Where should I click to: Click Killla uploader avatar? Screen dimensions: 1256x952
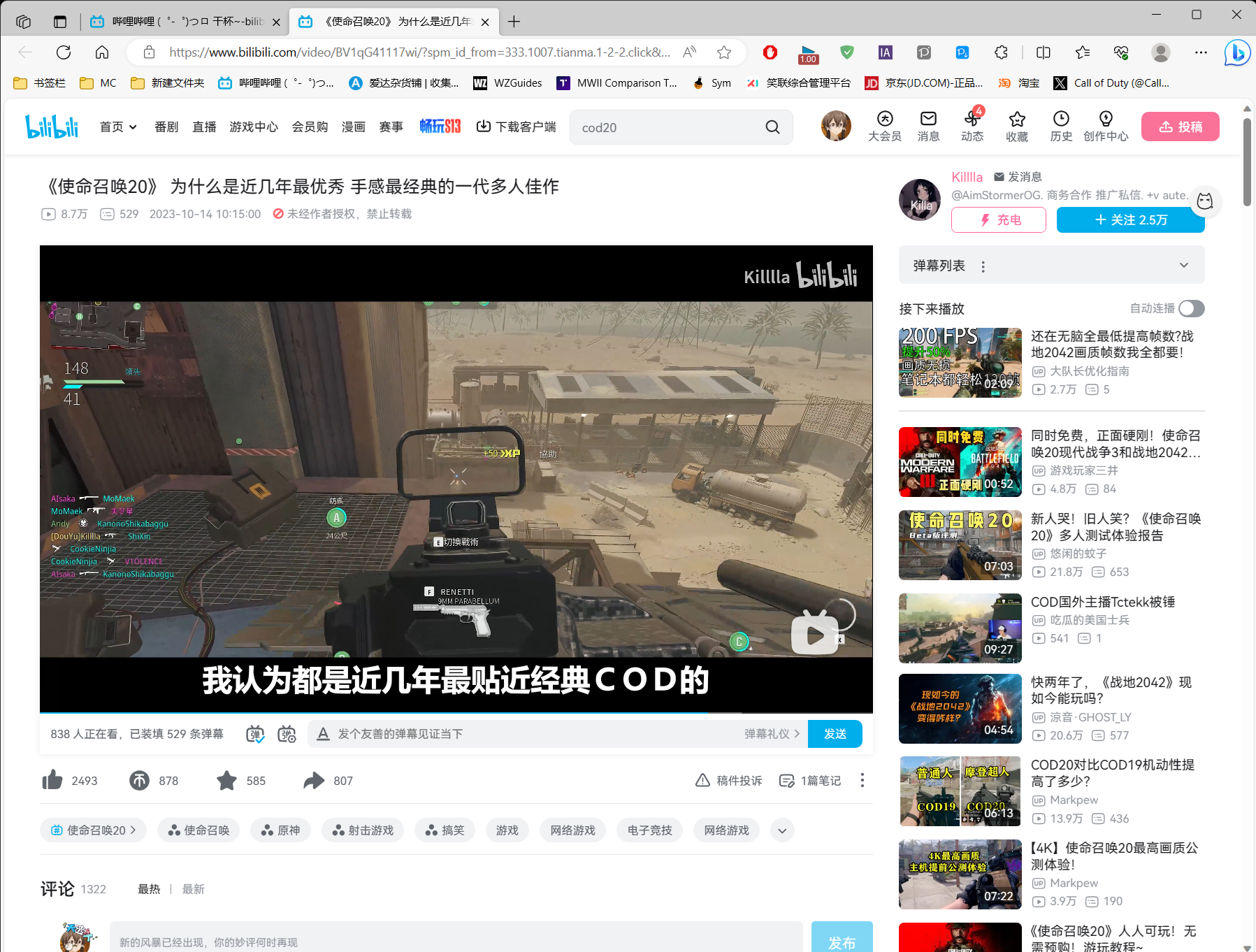click(x=920, y=199)
